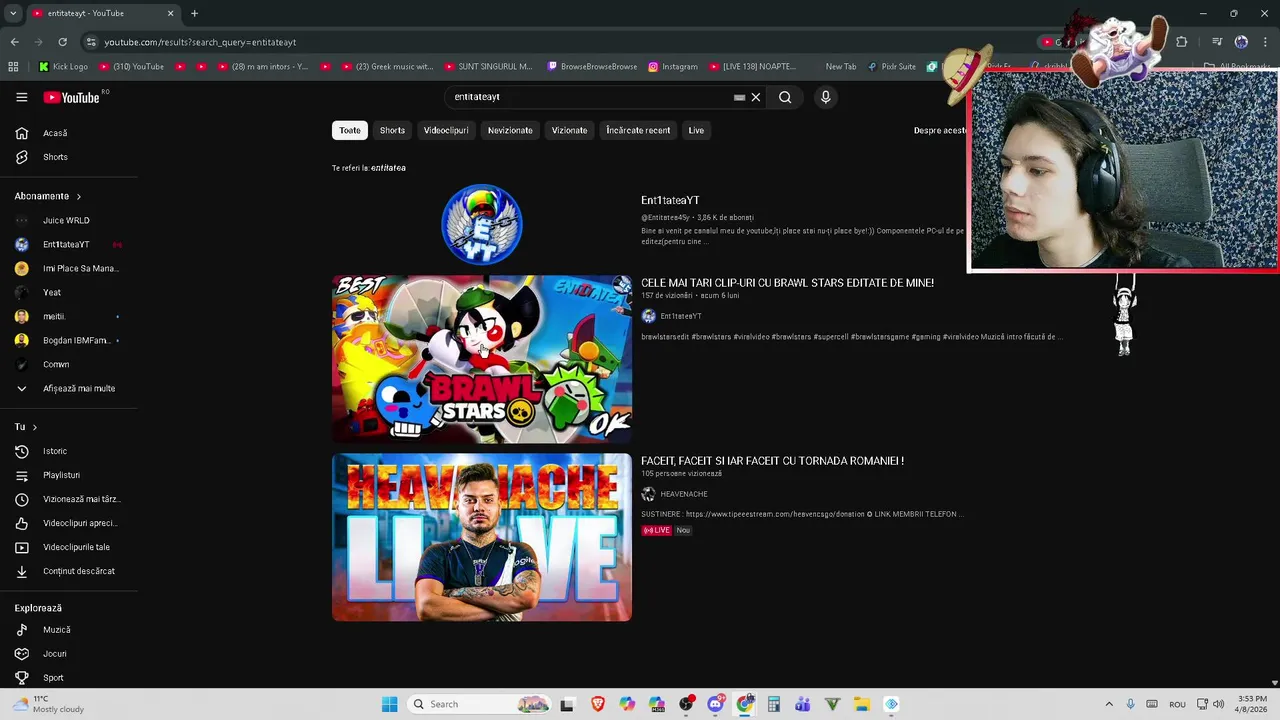
Task: Open the Calculator taskbar icon
Action: pos(774,704)
